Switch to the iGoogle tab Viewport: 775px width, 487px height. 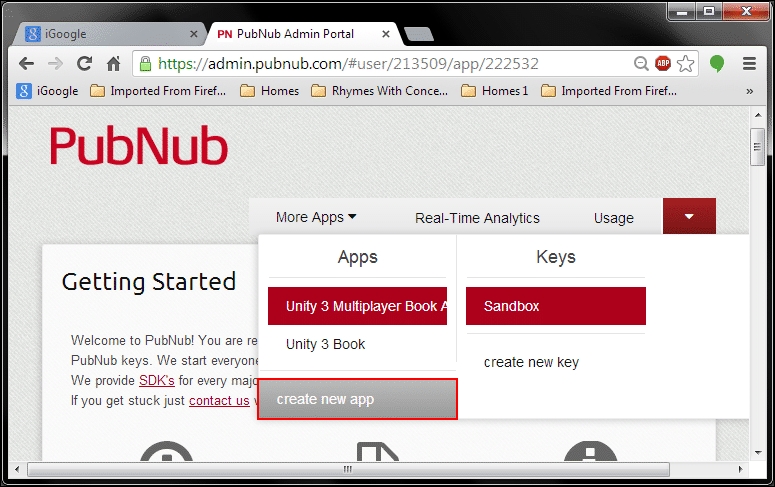107,34
